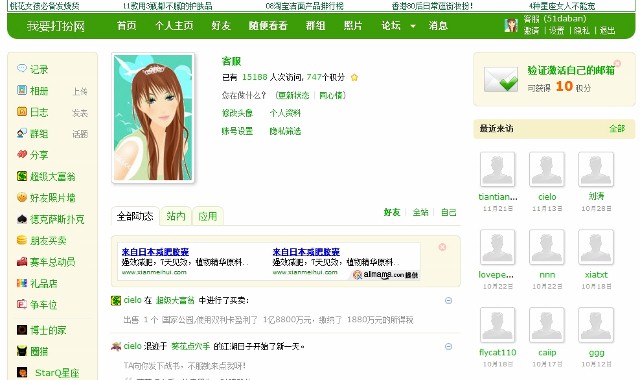
Task: Open visitor xiatxt's avatar
Action: point(596,247)
